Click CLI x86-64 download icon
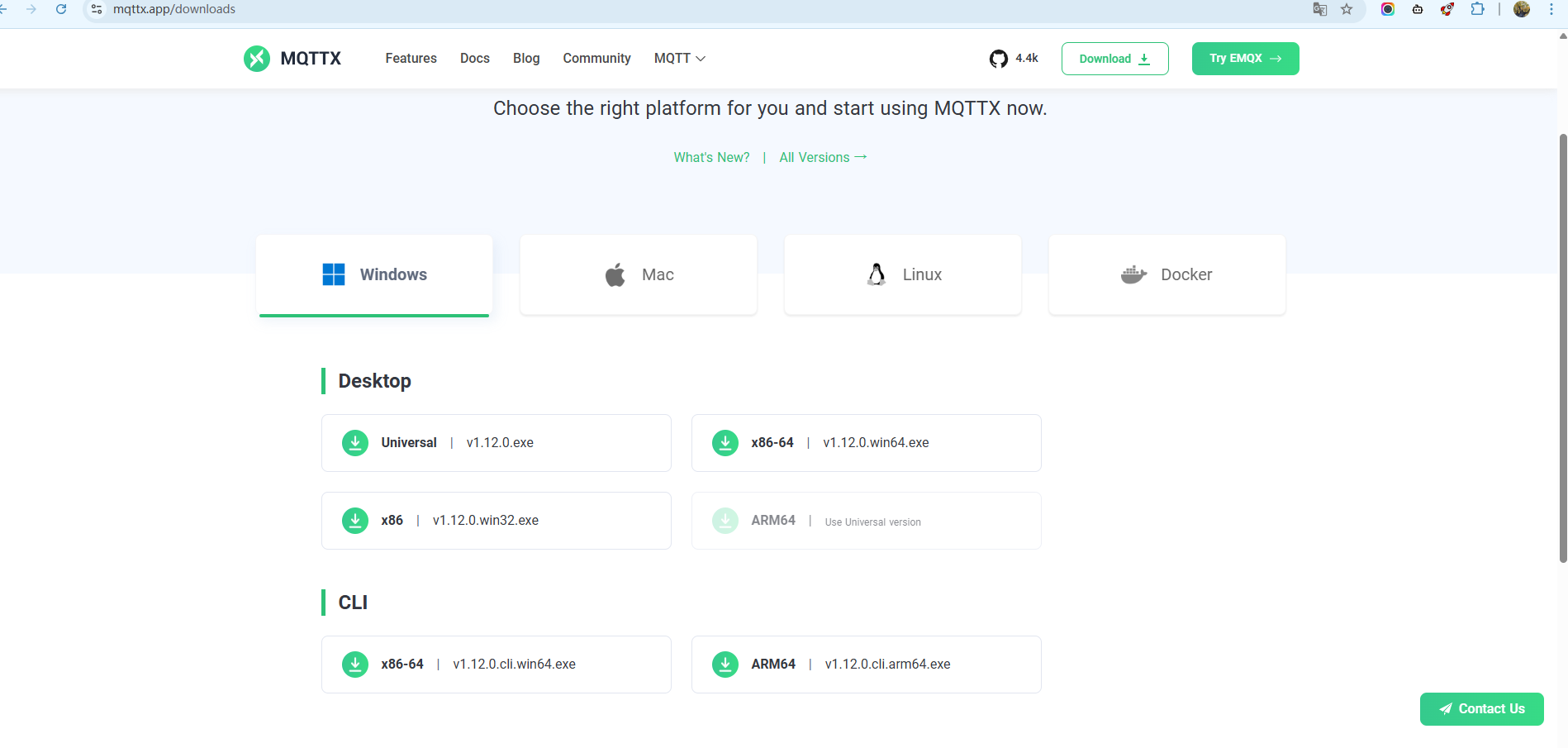This screenshot has width=1568, height=748. tap(355, 665)
